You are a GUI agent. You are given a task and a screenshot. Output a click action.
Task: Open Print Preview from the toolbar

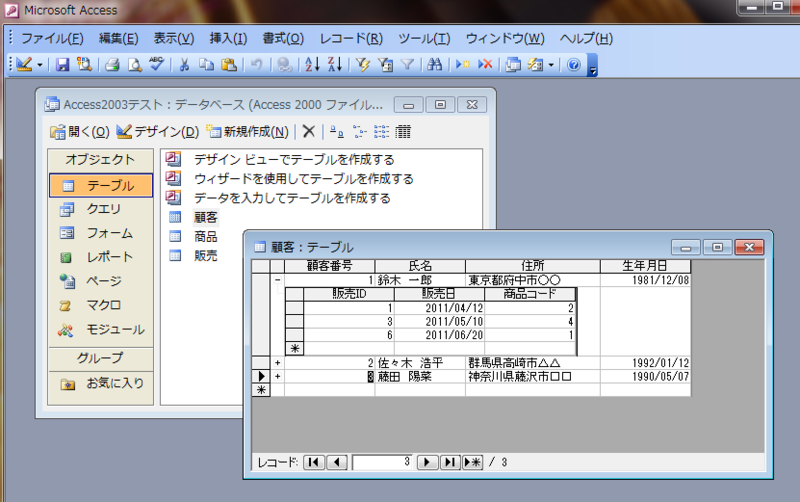click(x=134, y=64)
